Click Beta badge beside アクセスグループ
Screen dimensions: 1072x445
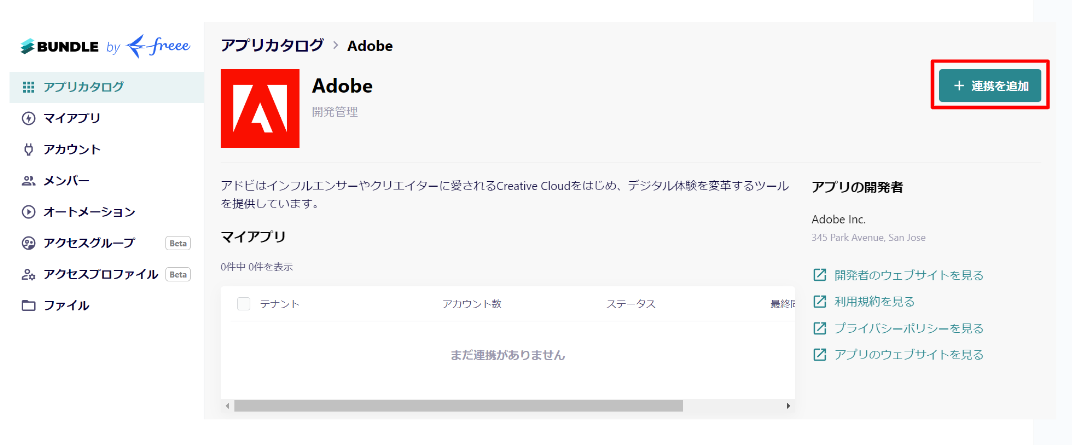click(178, 243)
